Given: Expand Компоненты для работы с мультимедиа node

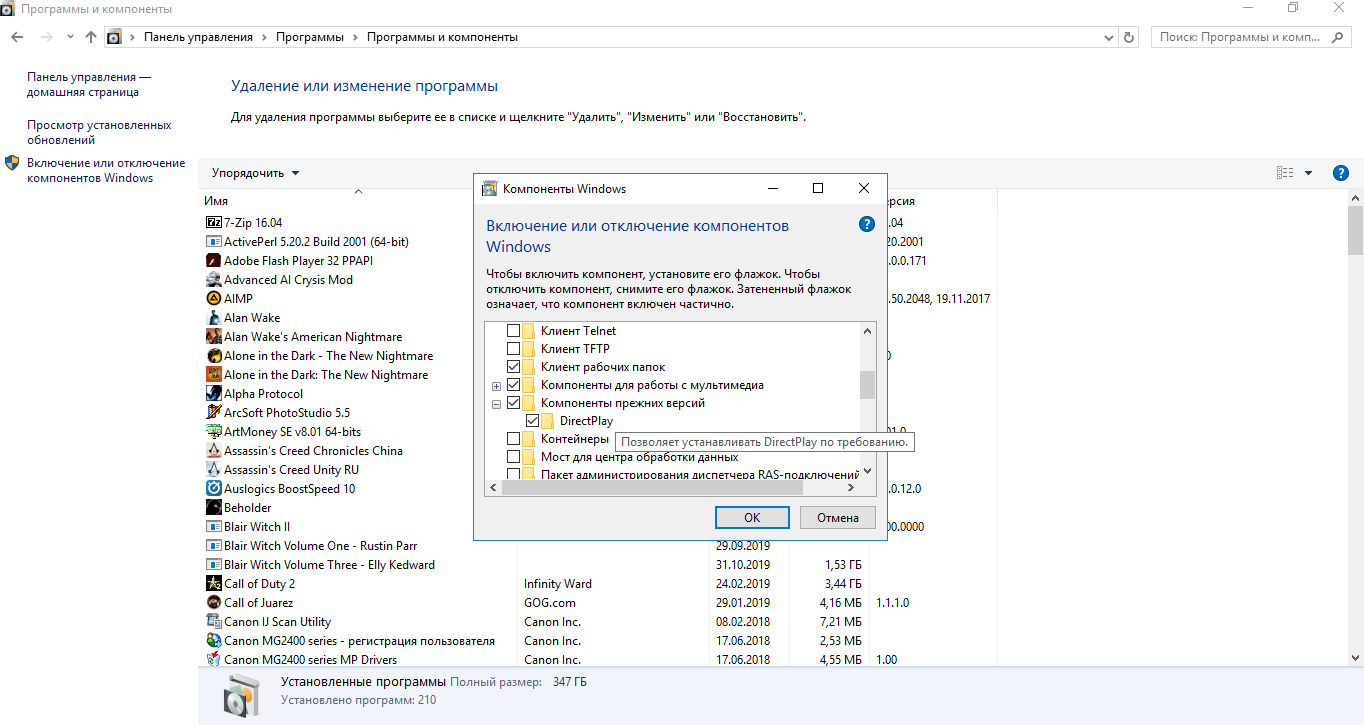Looking at the screenshot, I should click(496, 386).
